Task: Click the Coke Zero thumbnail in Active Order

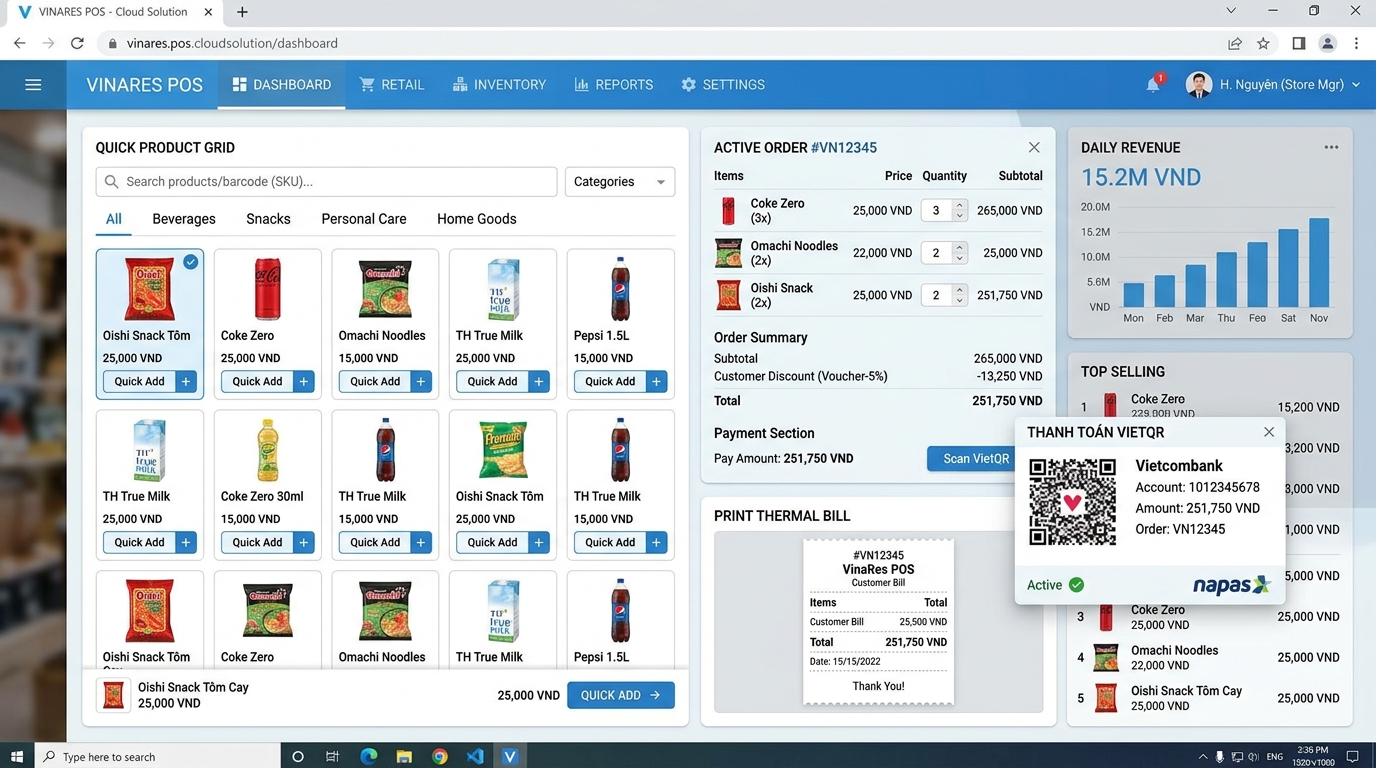Action: [x=728, y=210]
